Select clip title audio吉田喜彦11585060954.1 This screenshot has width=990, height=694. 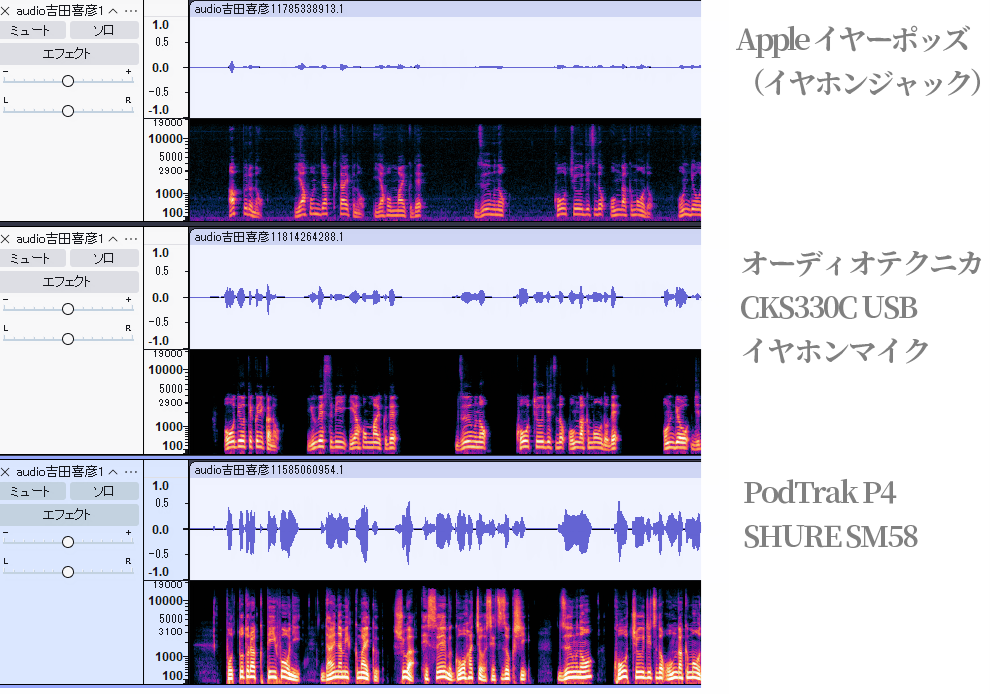tap(268, 470)
